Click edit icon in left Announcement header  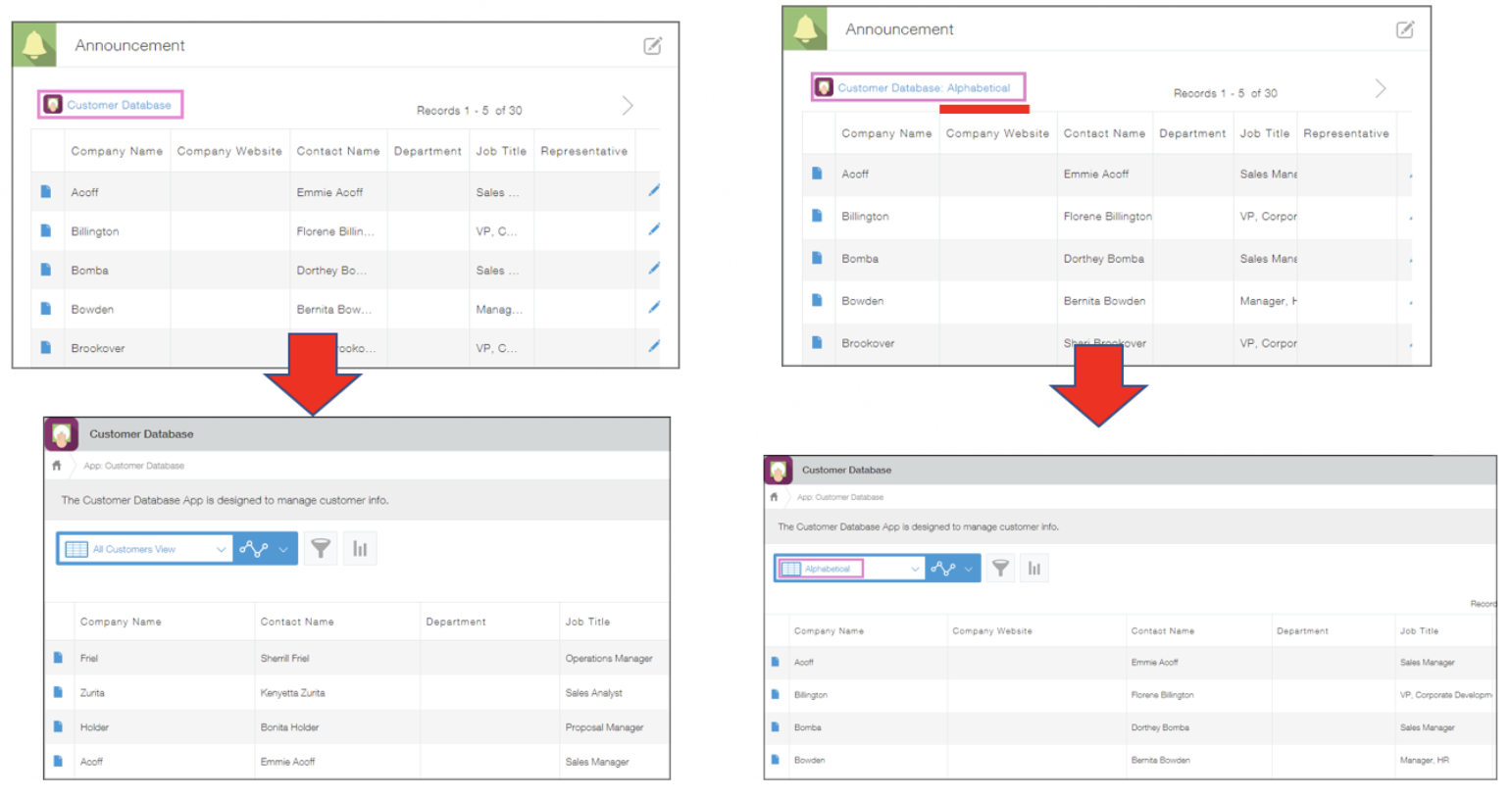tap(652, 46)
